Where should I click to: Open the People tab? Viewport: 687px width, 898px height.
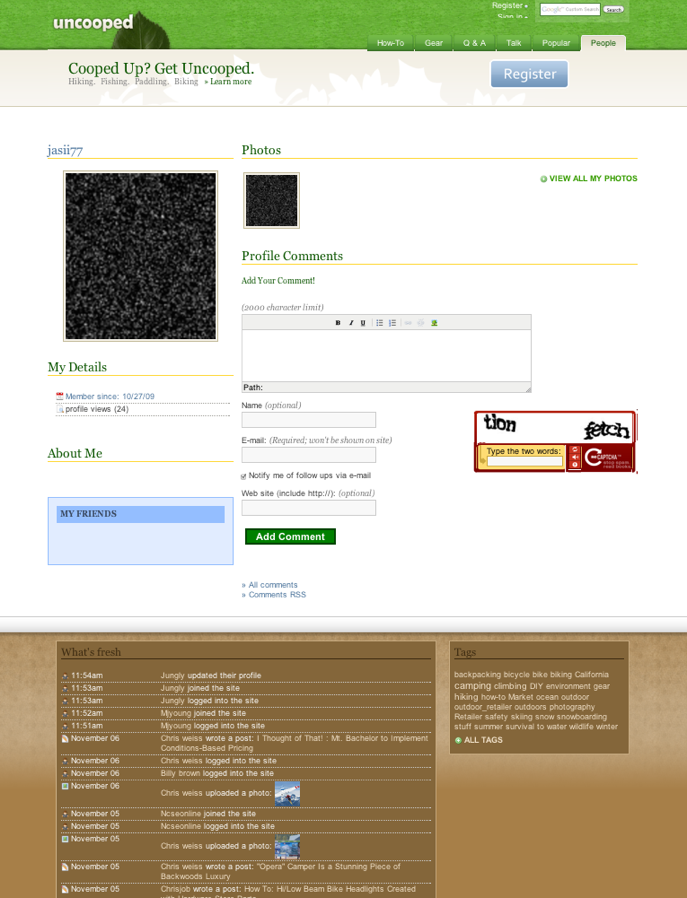(603, 43)
